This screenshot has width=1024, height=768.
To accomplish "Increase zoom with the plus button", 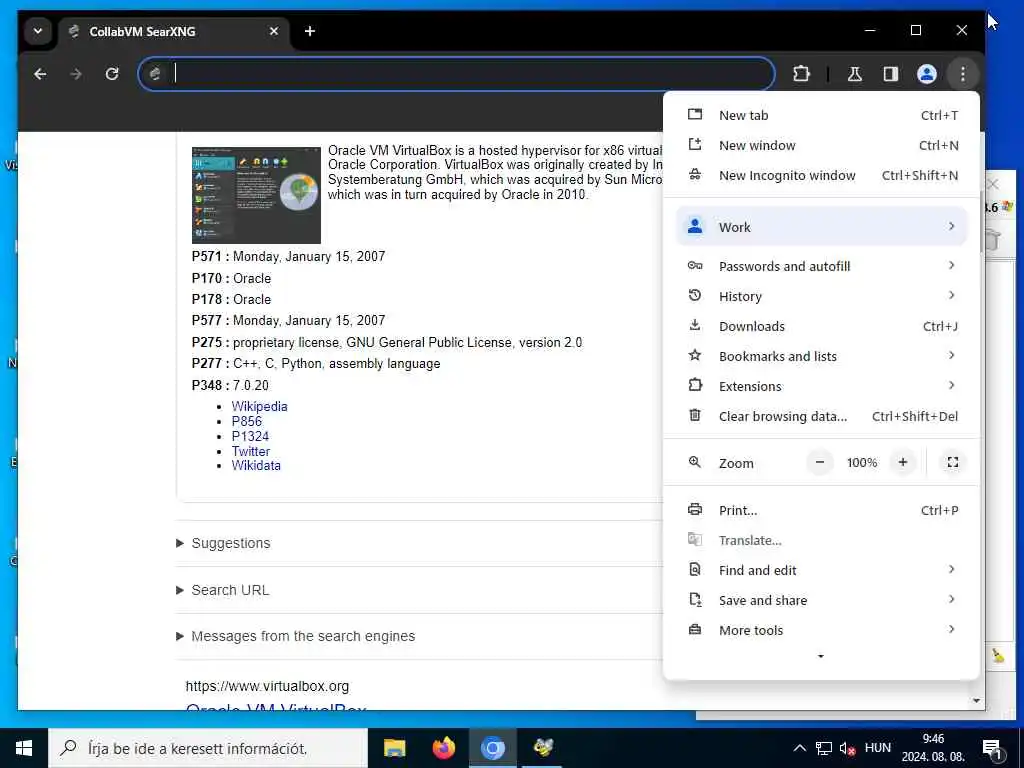I will click(x=903, y=462).
